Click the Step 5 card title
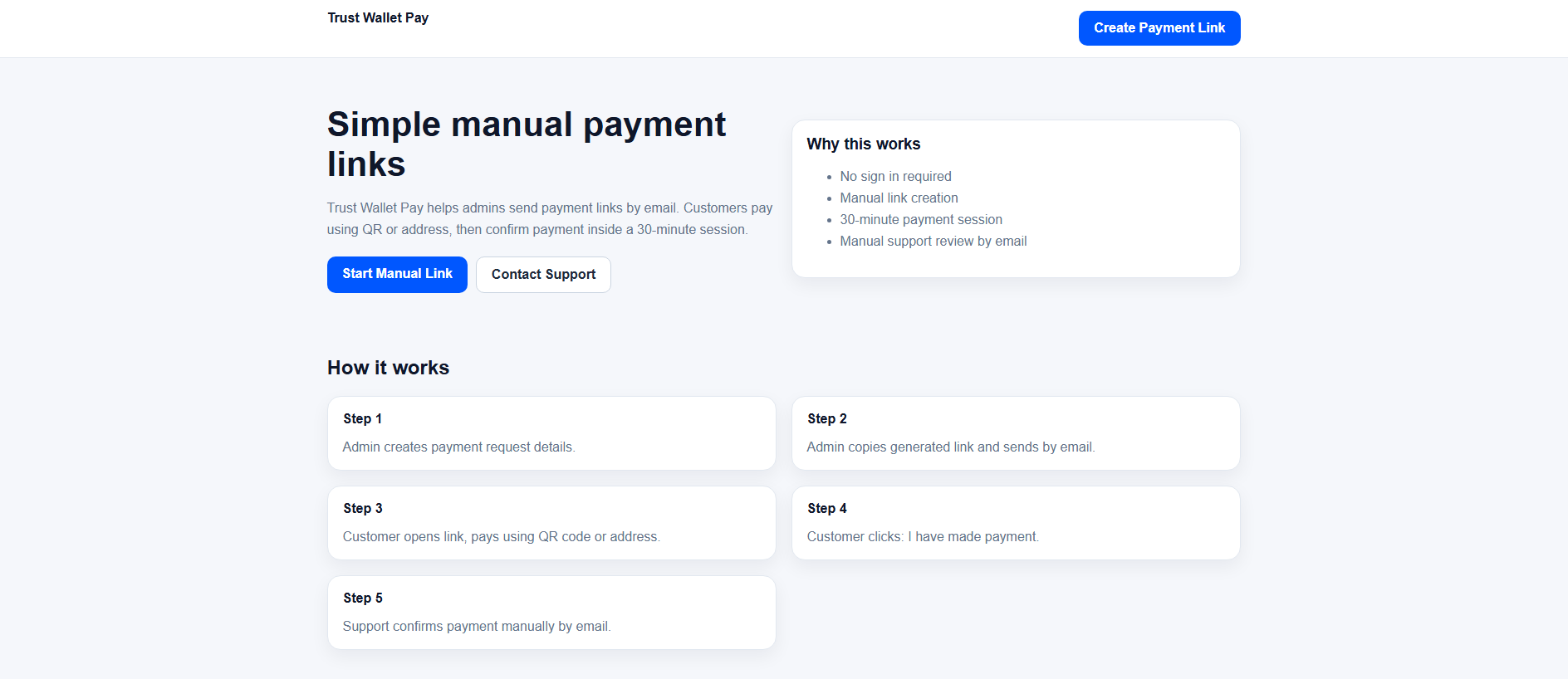The height and width of the screenshot is (679, 1568). pos(363,598)
